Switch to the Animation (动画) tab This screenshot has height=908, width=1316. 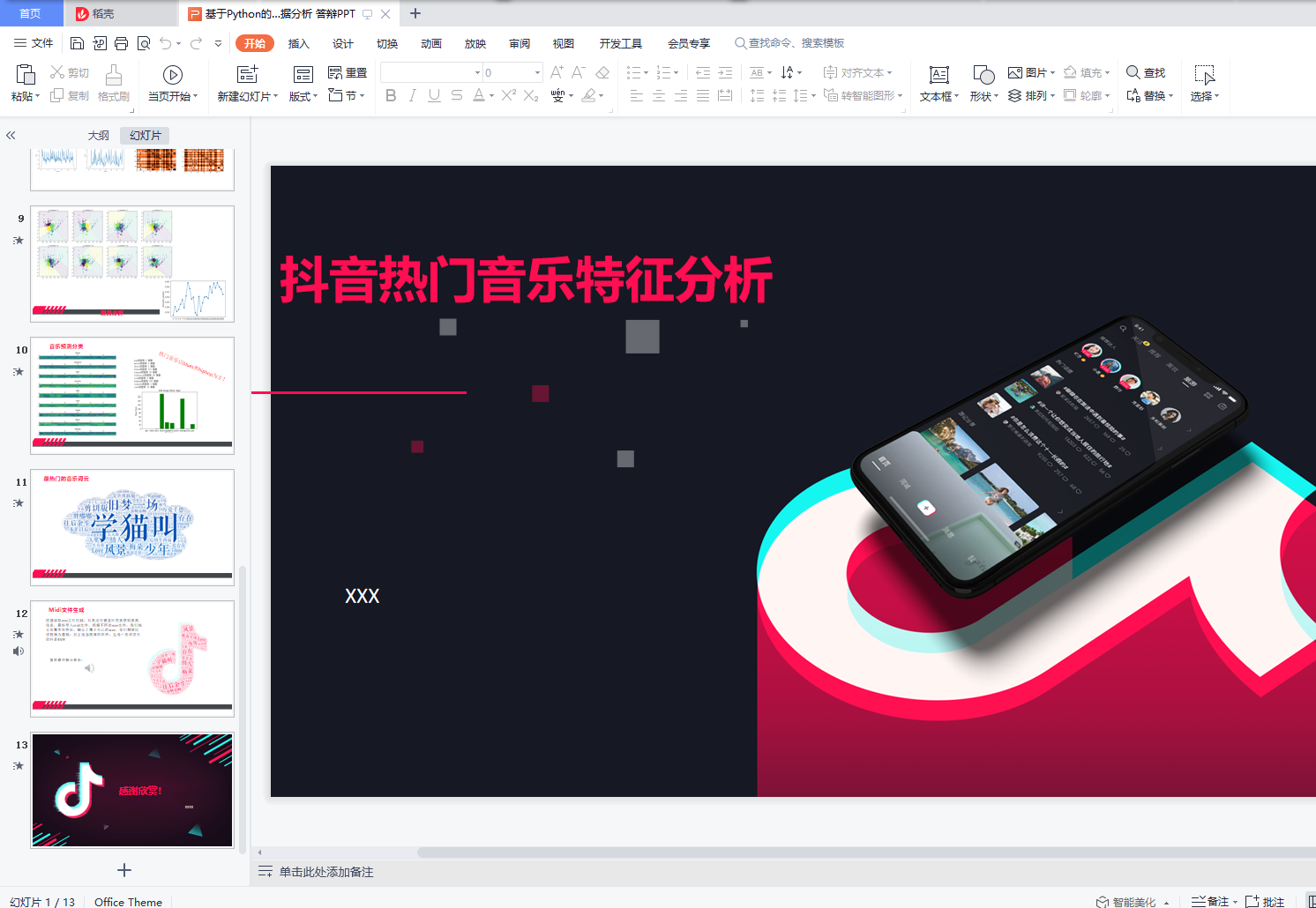tap(431, 43)
